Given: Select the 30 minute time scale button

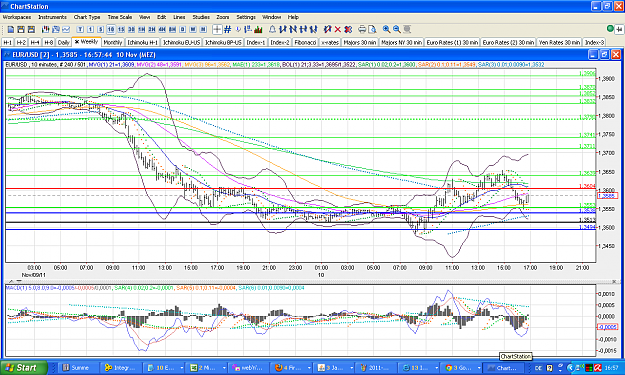Looking at the screenshot, I should coord(132,29).
